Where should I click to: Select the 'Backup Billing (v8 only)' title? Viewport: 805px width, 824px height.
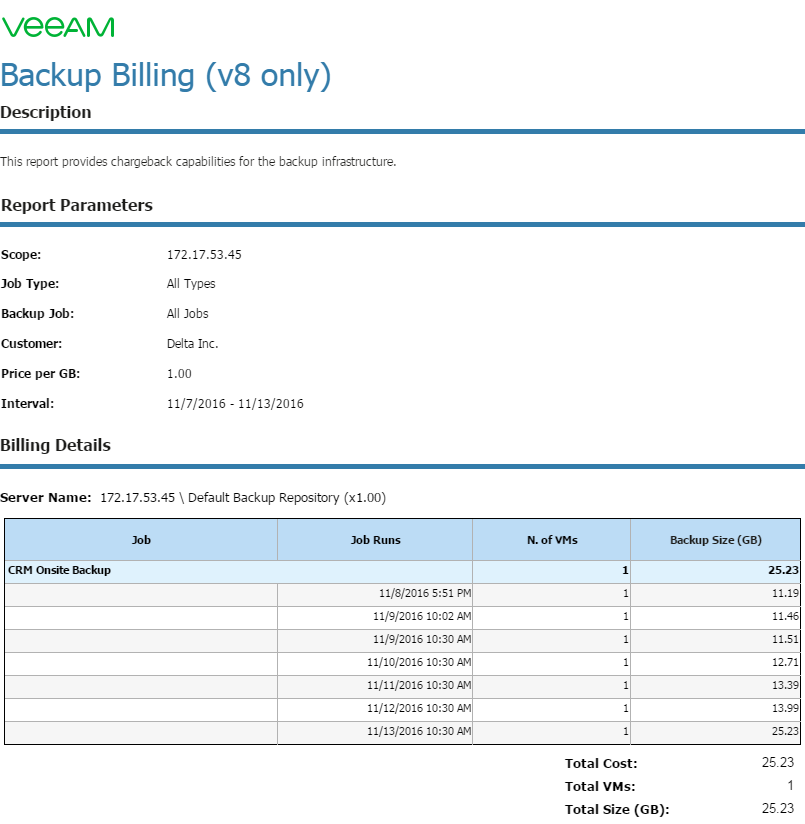[x=166, y=75]
